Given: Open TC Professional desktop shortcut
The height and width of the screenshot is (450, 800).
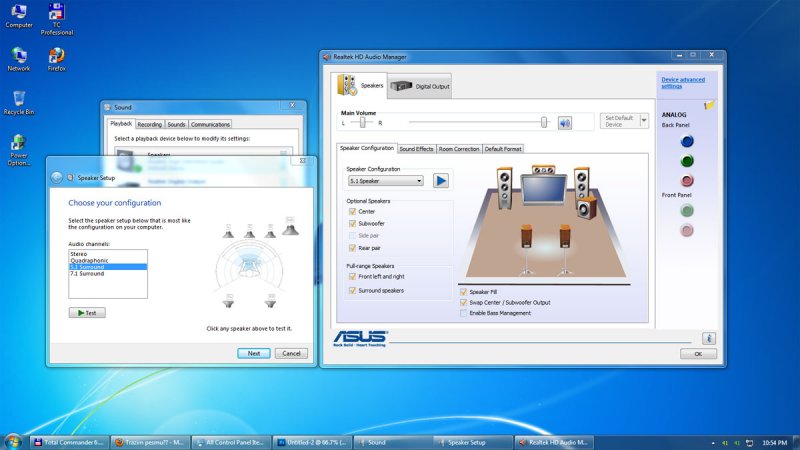Looking at the screenshot, I should pos(57,19).
